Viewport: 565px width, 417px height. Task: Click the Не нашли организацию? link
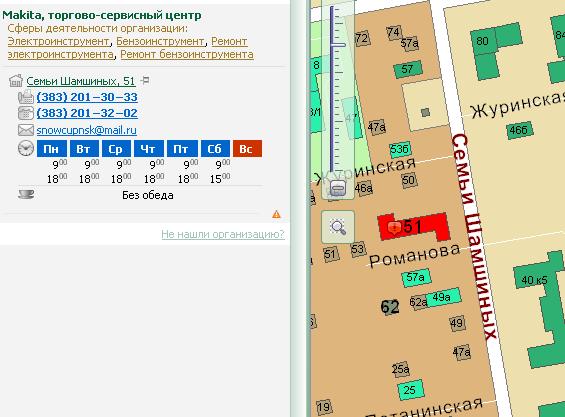223,234
